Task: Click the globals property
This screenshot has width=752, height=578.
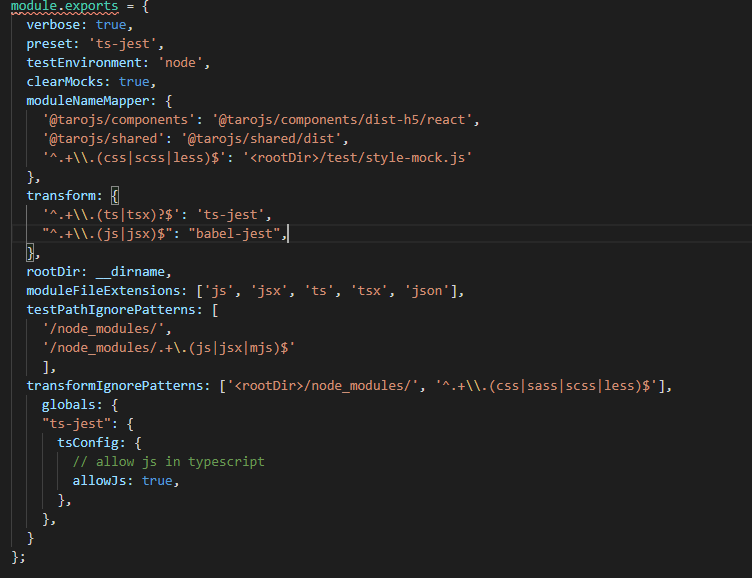Action: 69,405
